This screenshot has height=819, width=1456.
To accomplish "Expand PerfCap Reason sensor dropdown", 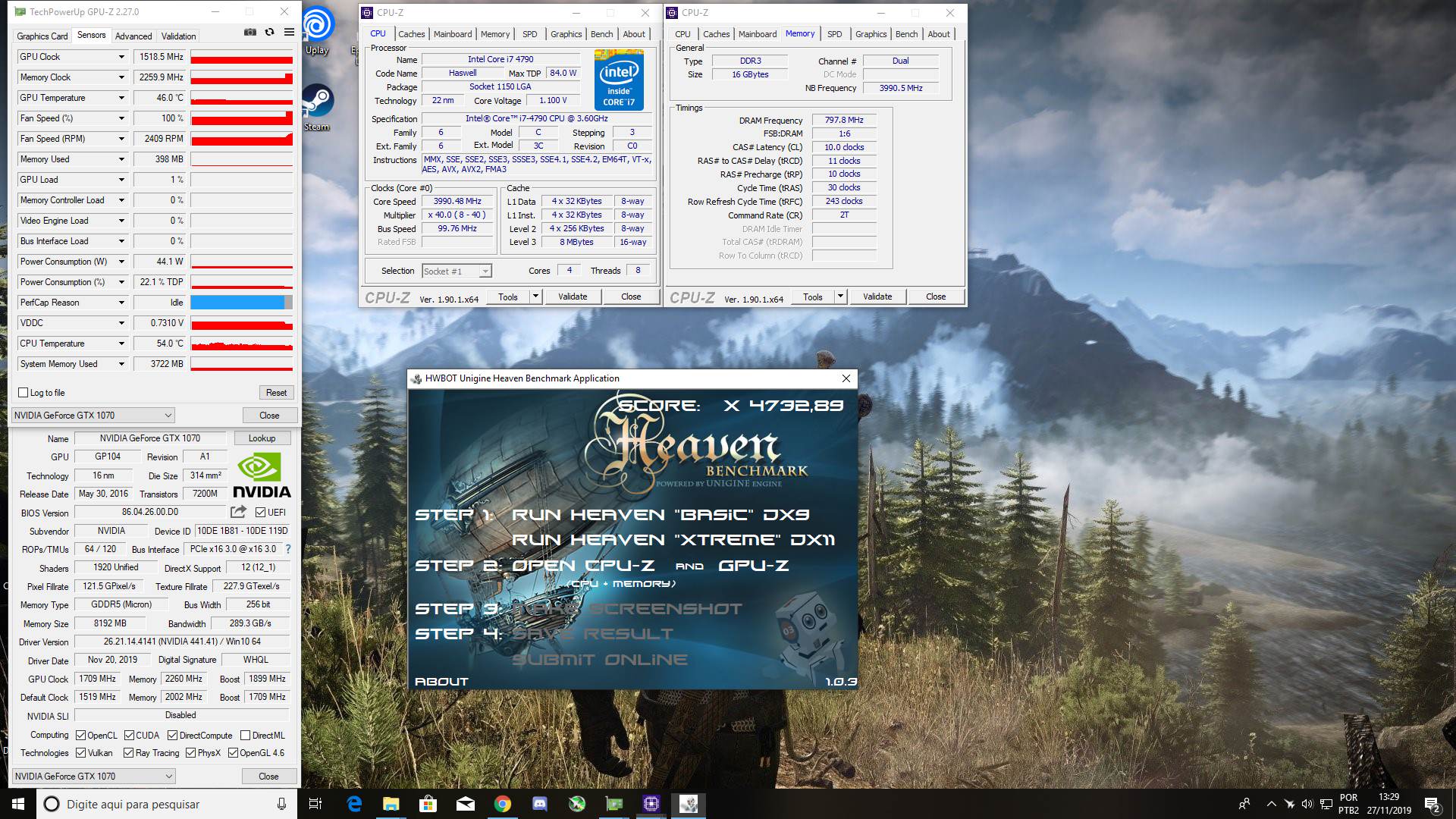I will 121,303.
